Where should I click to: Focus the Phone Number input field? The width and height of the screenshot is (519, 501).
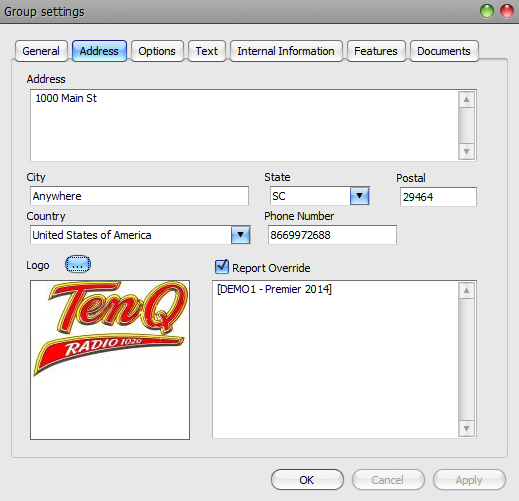[x=332, y=235]
